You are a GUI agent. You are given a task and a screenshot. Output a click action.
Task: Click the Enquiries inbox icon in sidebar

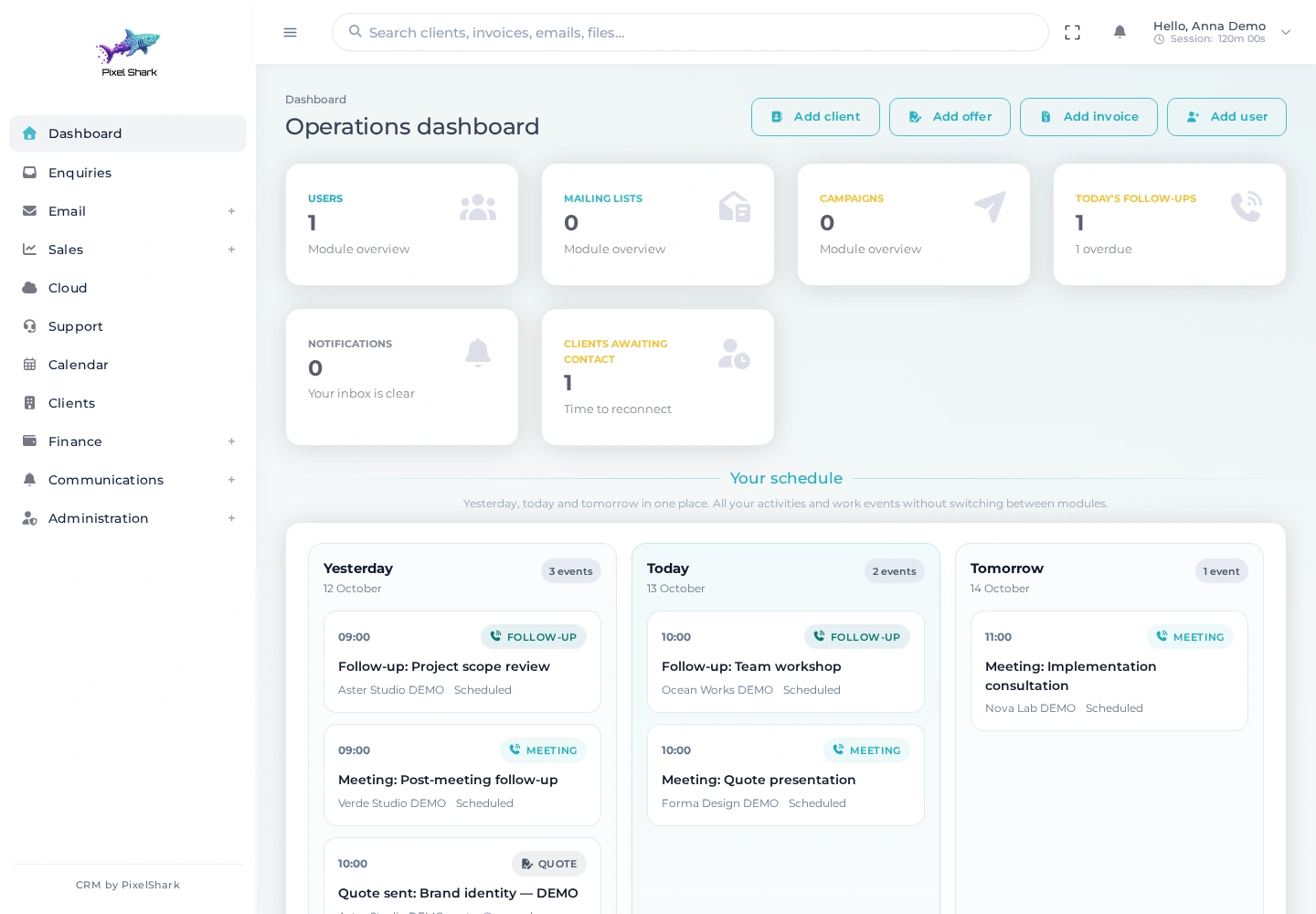30,173
